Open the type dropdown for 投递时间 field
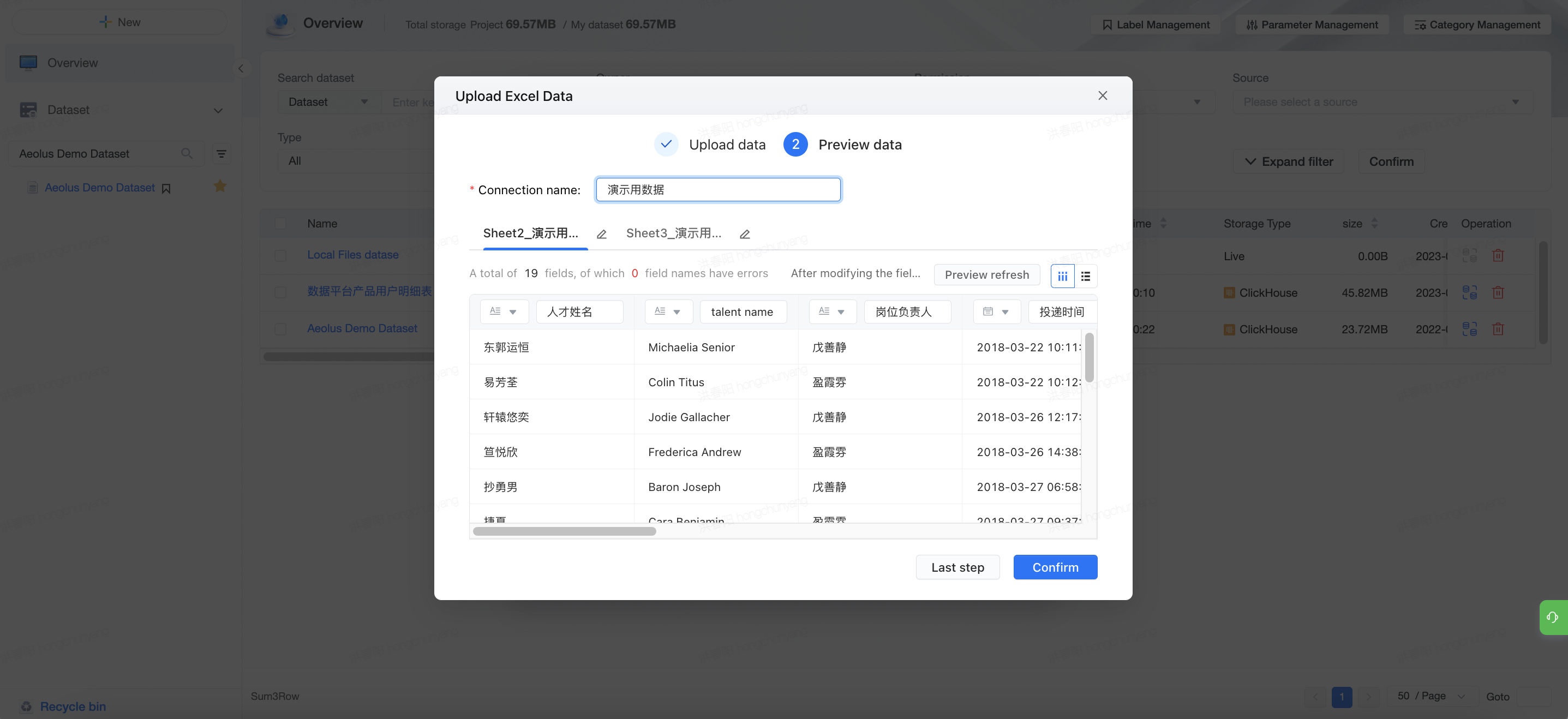 (997, 311)
